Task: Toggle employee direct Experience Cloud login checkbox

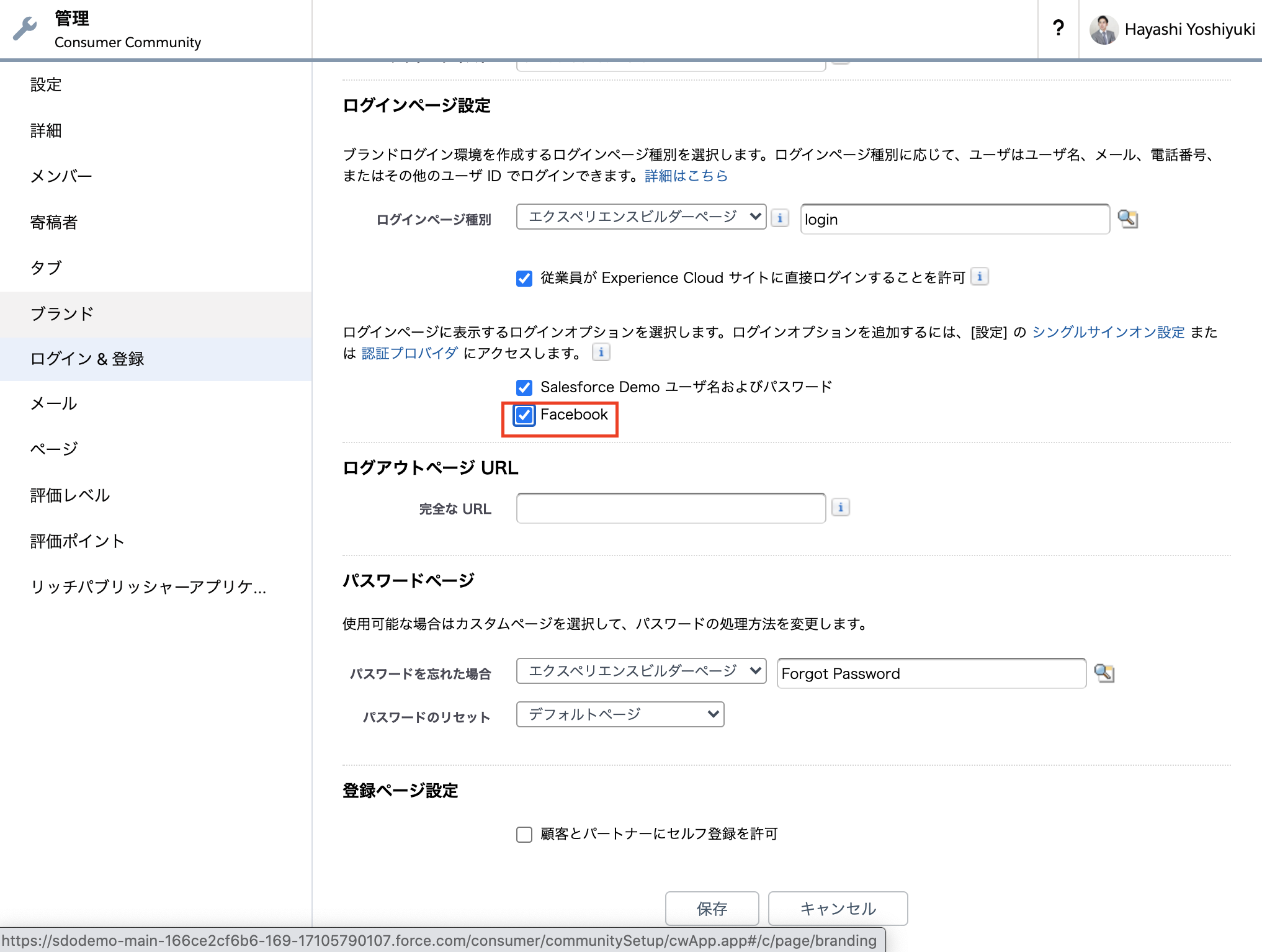Action: pos(524,278)
